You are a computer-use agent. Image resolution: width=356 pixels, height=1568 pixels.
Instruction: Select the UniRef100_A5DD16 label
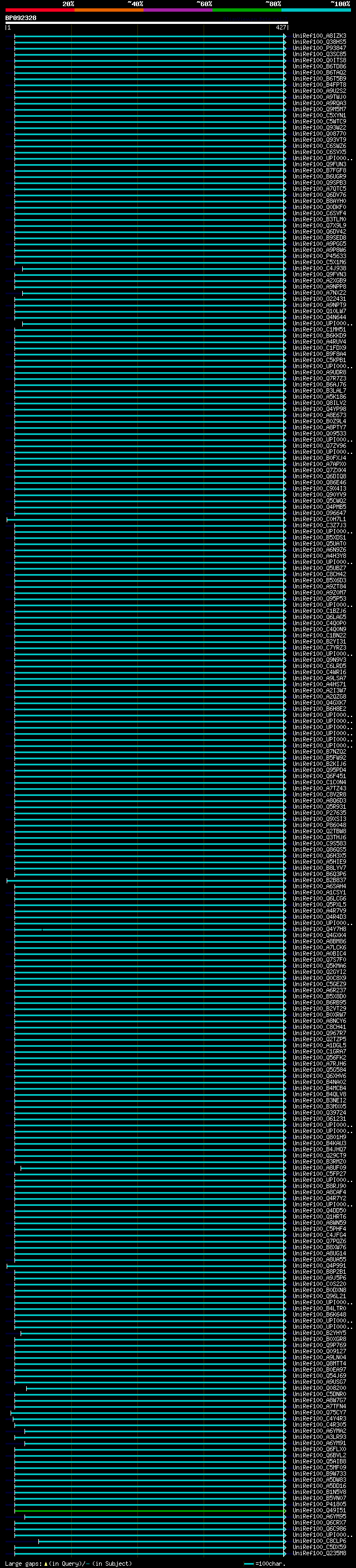319,1486
